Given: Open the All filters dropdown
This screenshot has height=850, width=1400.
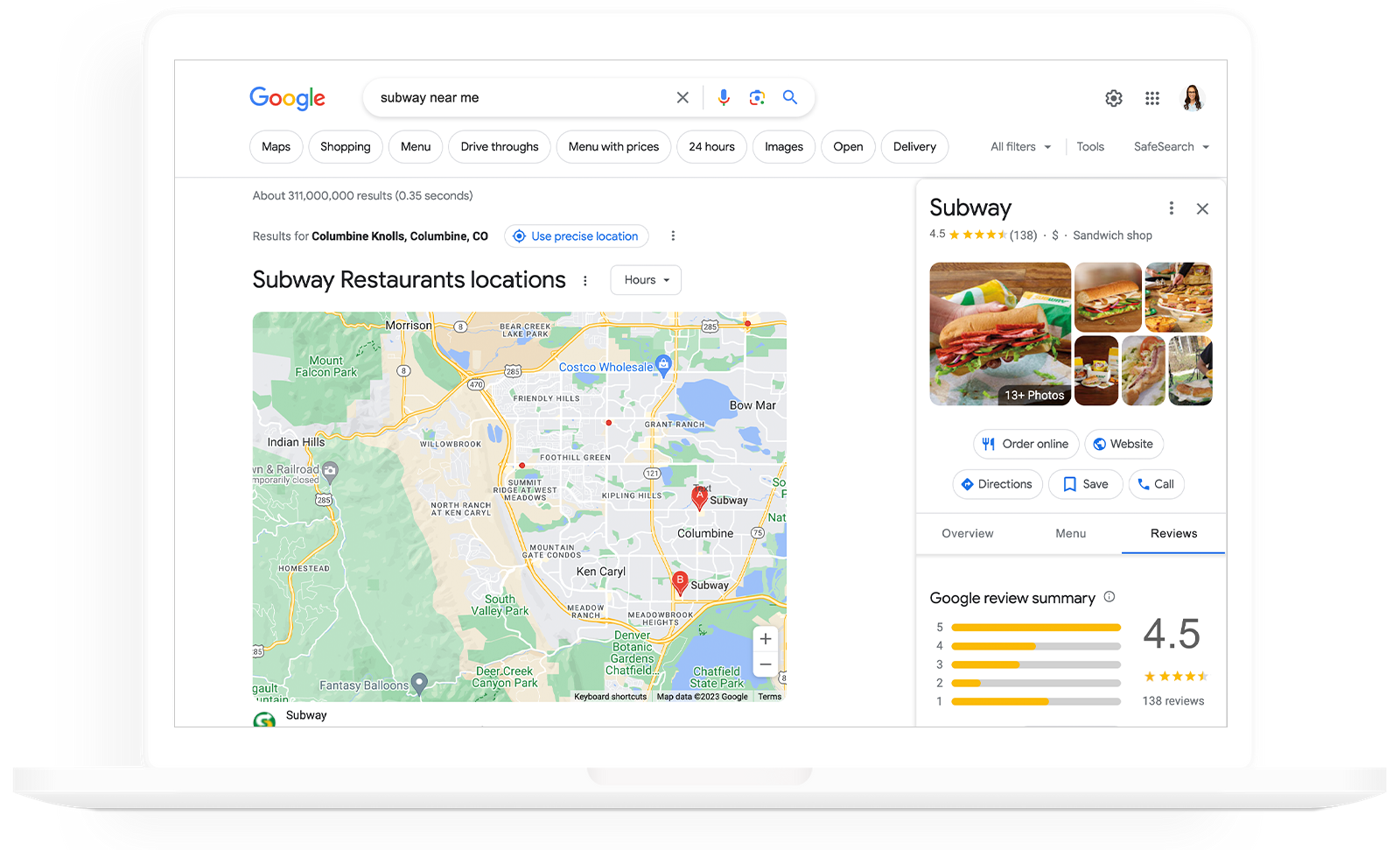Looking at the screenshot, I should pyautogui.click(x=1019, y=146).
